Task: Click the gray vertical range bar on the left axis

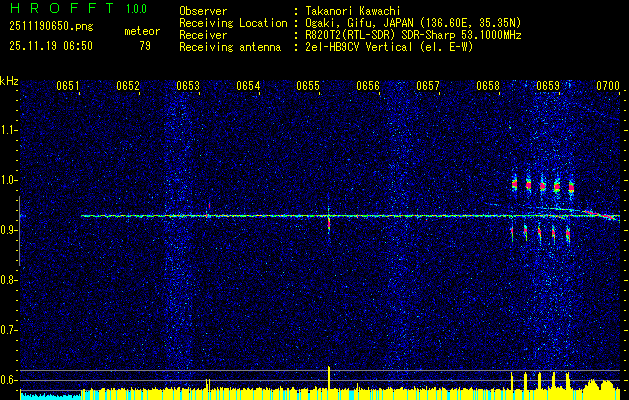Action: point(19,231)
